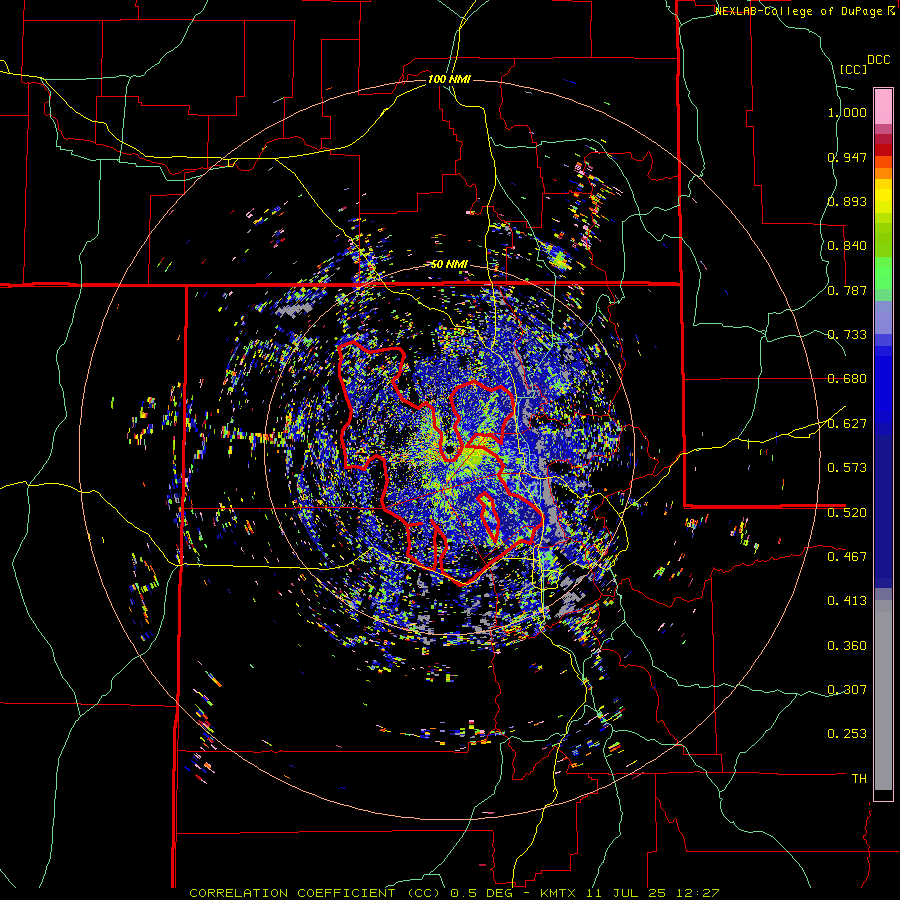The image size is (900, 900).
Task: Click the DCC label above the legend
Action: tap(878, 60)
